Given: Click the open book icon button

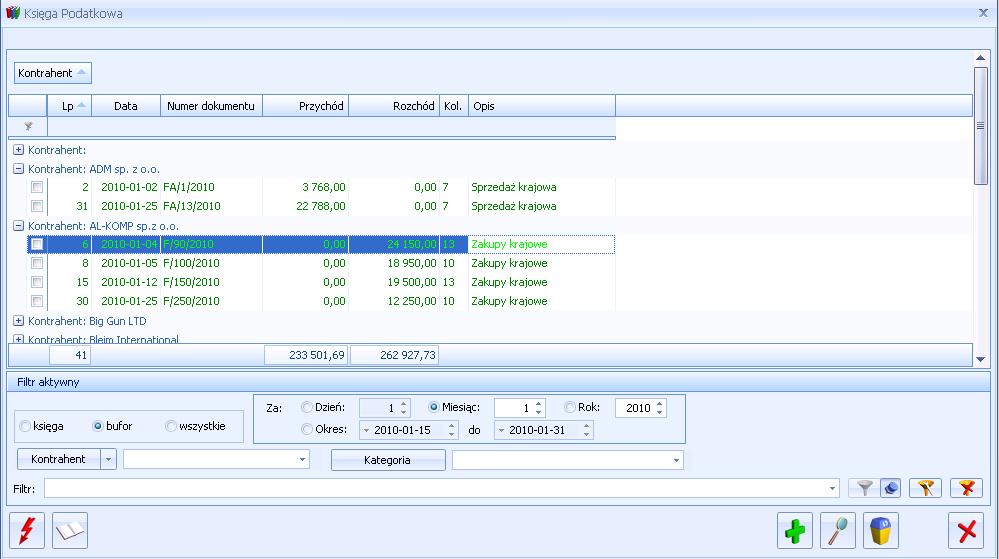Looking at the screenshot, I should (70, 530).
